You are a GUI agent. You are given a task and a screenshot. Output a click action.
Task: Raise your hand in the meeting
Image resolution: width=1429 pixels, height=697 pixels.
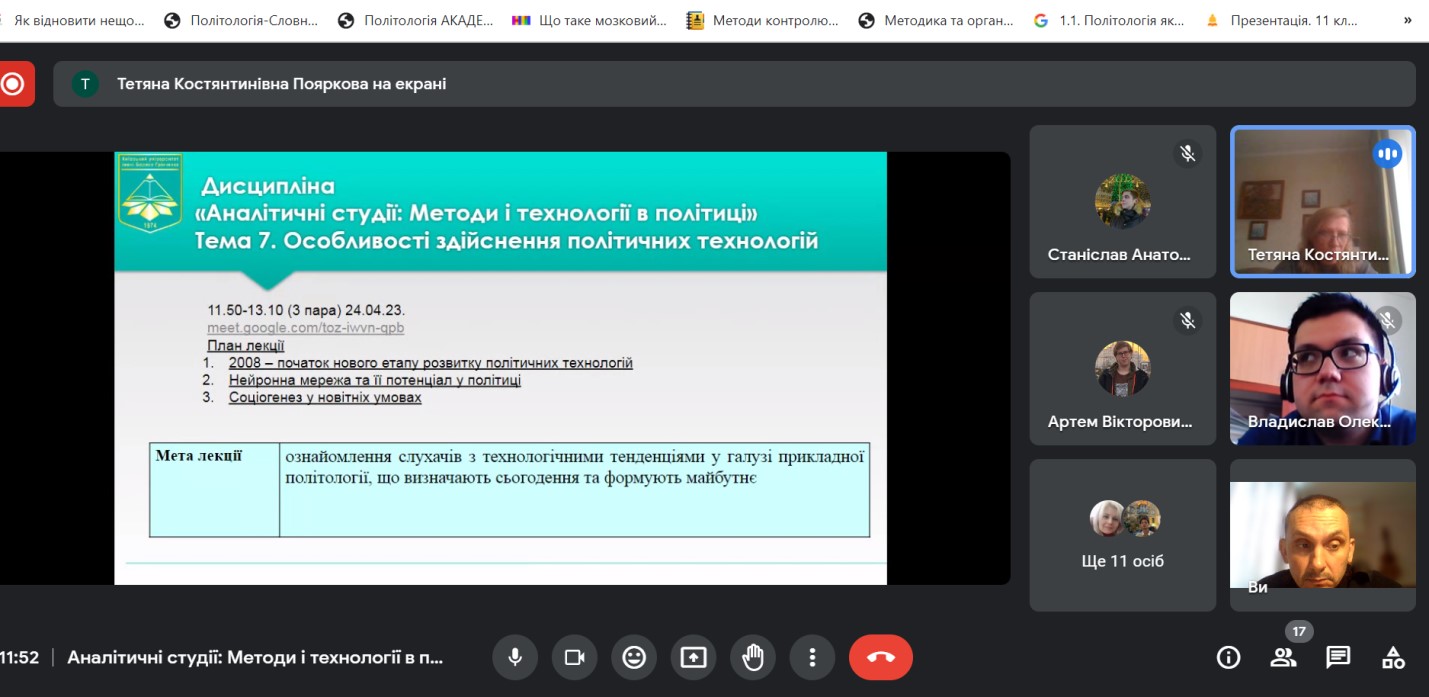click(753, 657)
